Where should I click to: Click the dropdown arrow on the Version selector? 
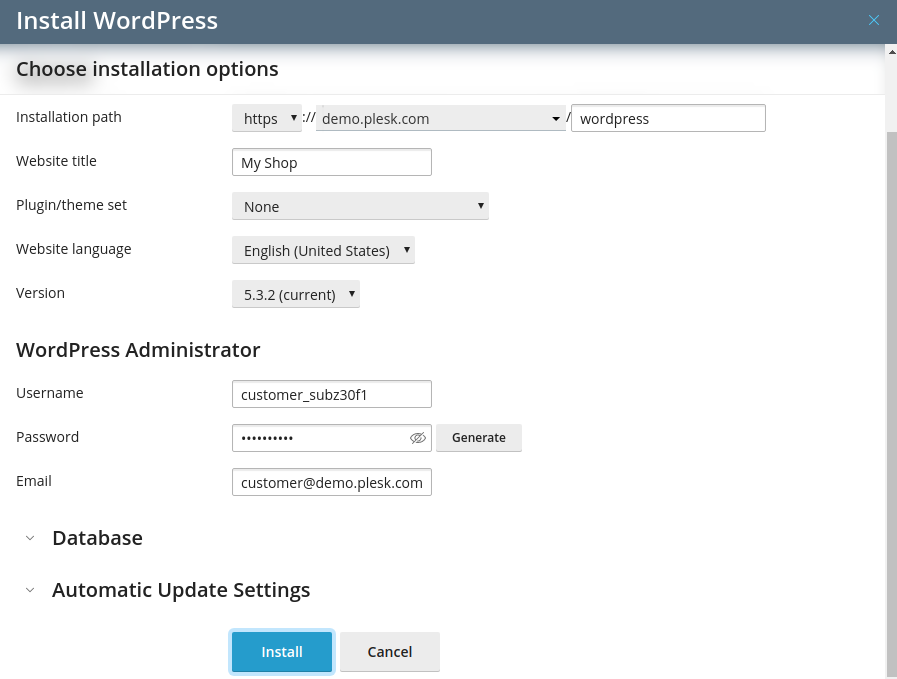click(351, 294)
